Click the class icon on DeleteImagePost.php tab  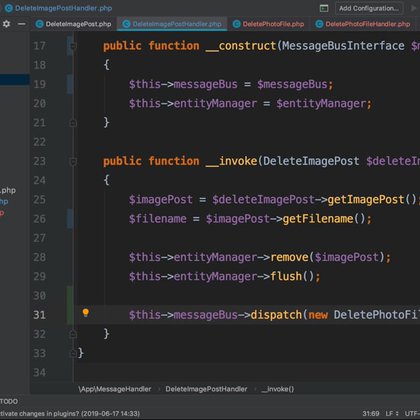[x=40, y=24]
